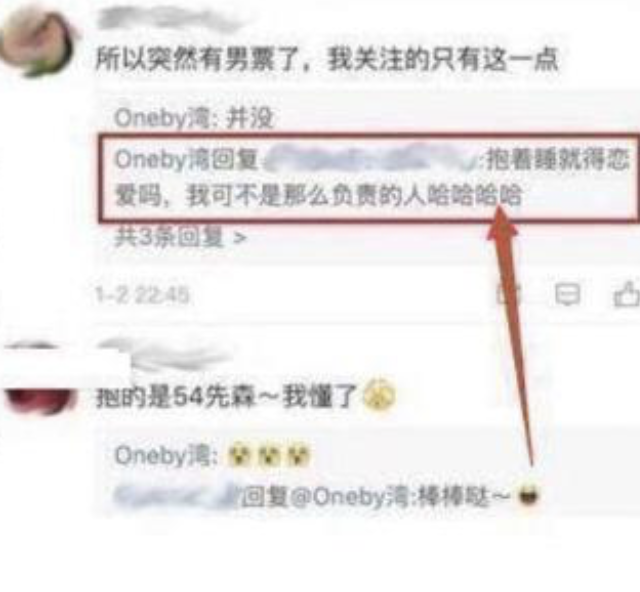Tap the comment 所以突然有男票了
The height and width of the screenshot is (592, 640).
point(327,60)
